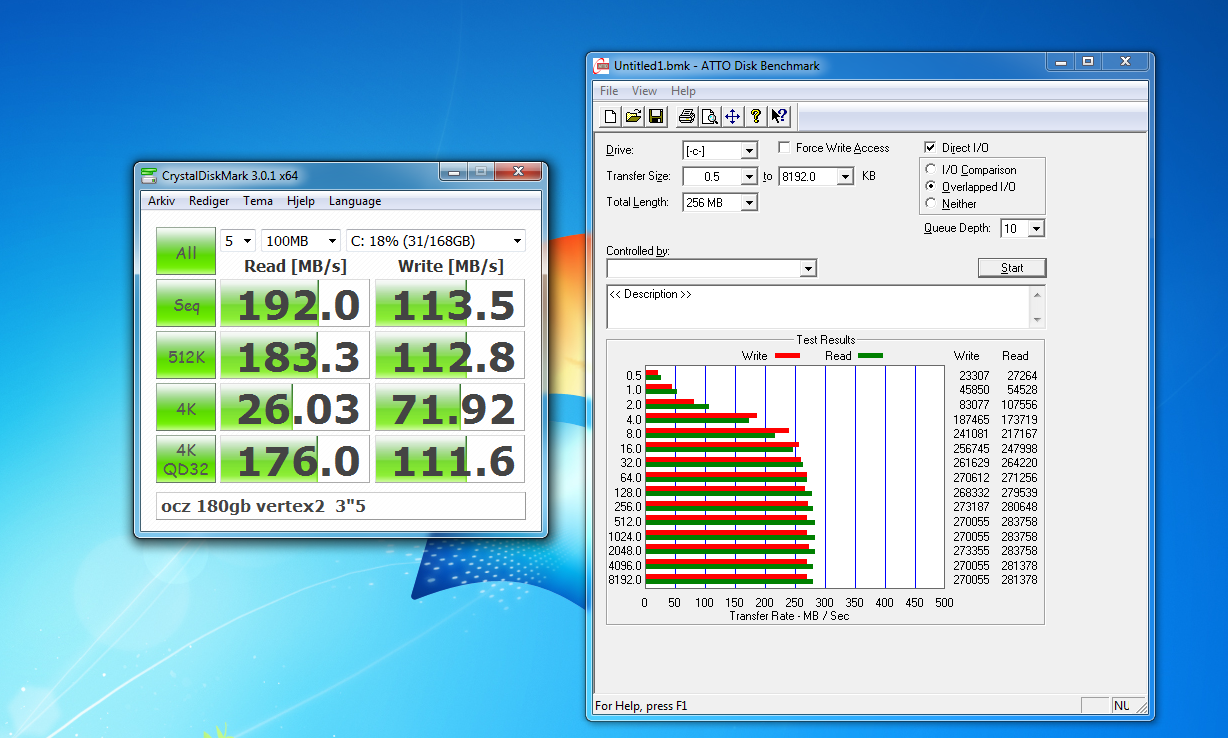Click the Seq test button

(x=186, y=304)
